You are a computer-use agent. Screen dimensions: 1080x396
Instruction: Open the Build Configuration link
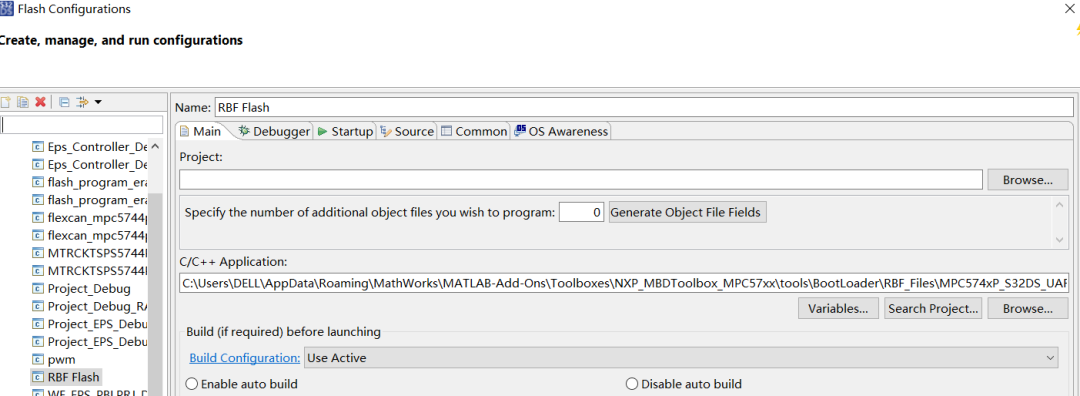[245, 358]
